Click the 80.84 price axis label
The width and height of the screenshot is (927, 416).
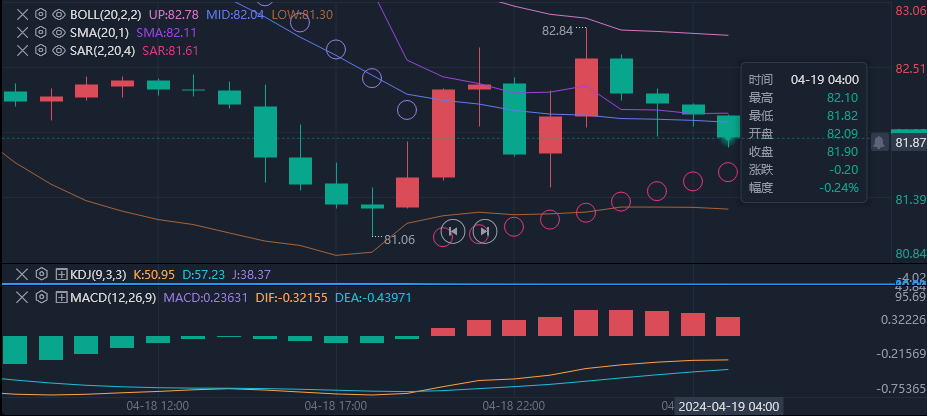click(911, 254)
